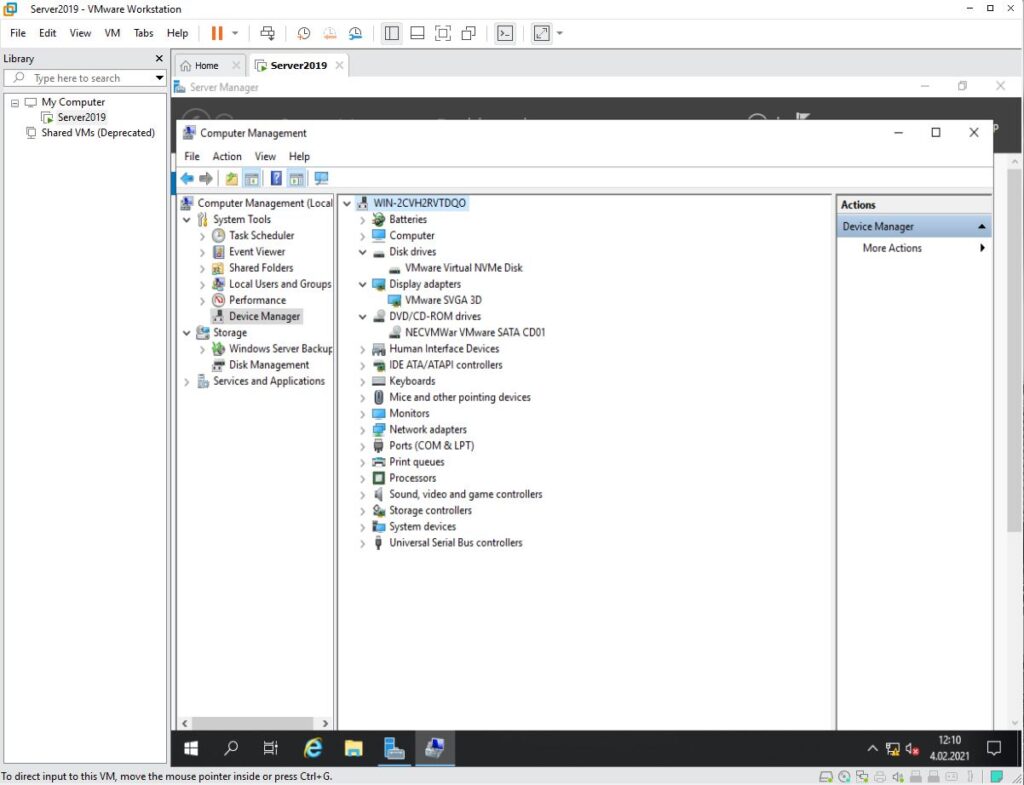Toggle the thumbnail bar view button

pyautogui.click(x=417, y=33)
